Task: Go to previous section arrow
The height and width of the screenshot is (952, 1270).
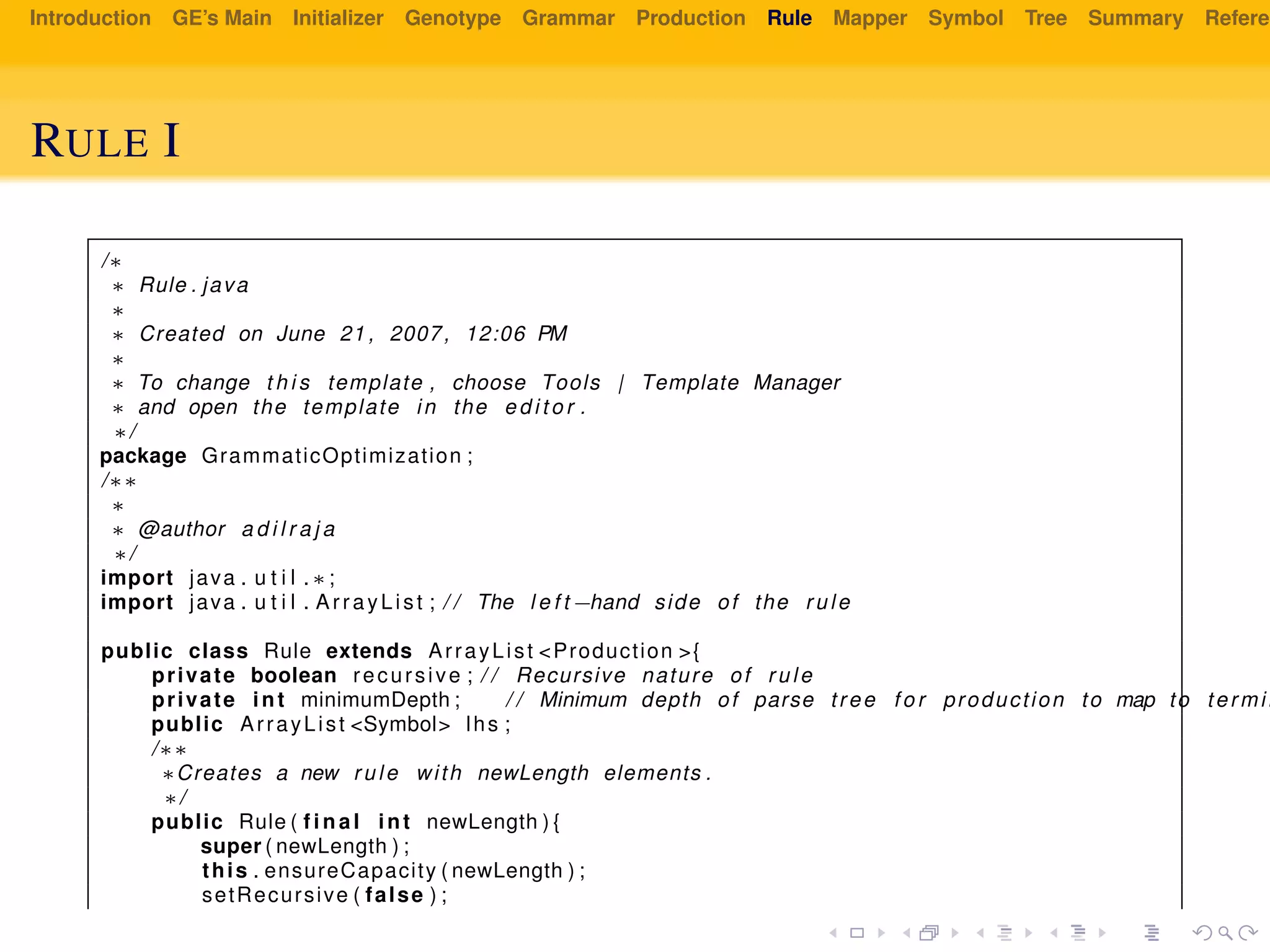Action: coord(1054,933)
